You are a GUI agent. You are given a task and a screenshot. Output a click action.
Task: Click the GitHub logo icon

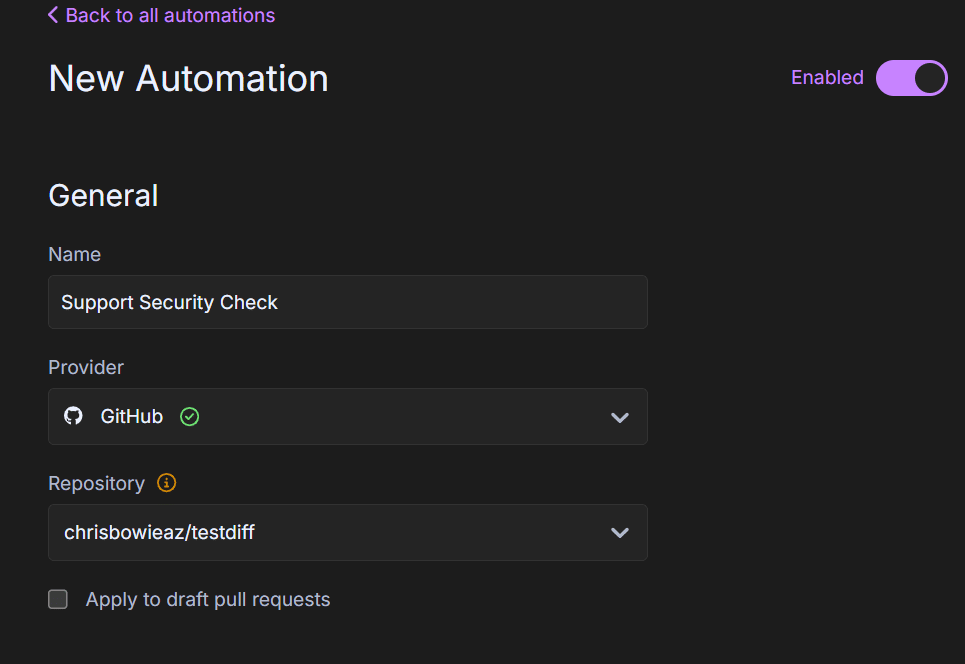(x=73, y=416)
